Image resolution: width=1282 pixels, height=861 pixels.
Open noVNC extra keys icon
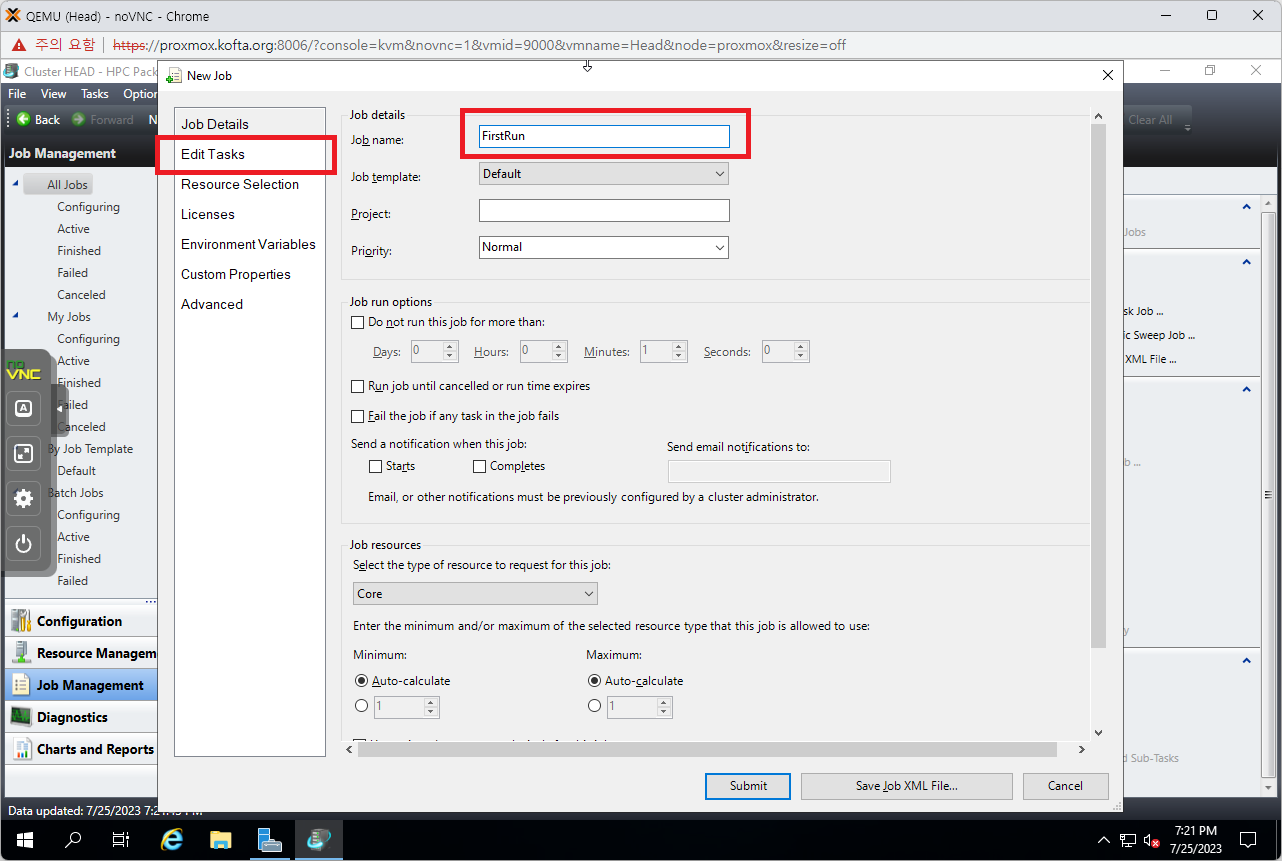(x=24, y=408)
